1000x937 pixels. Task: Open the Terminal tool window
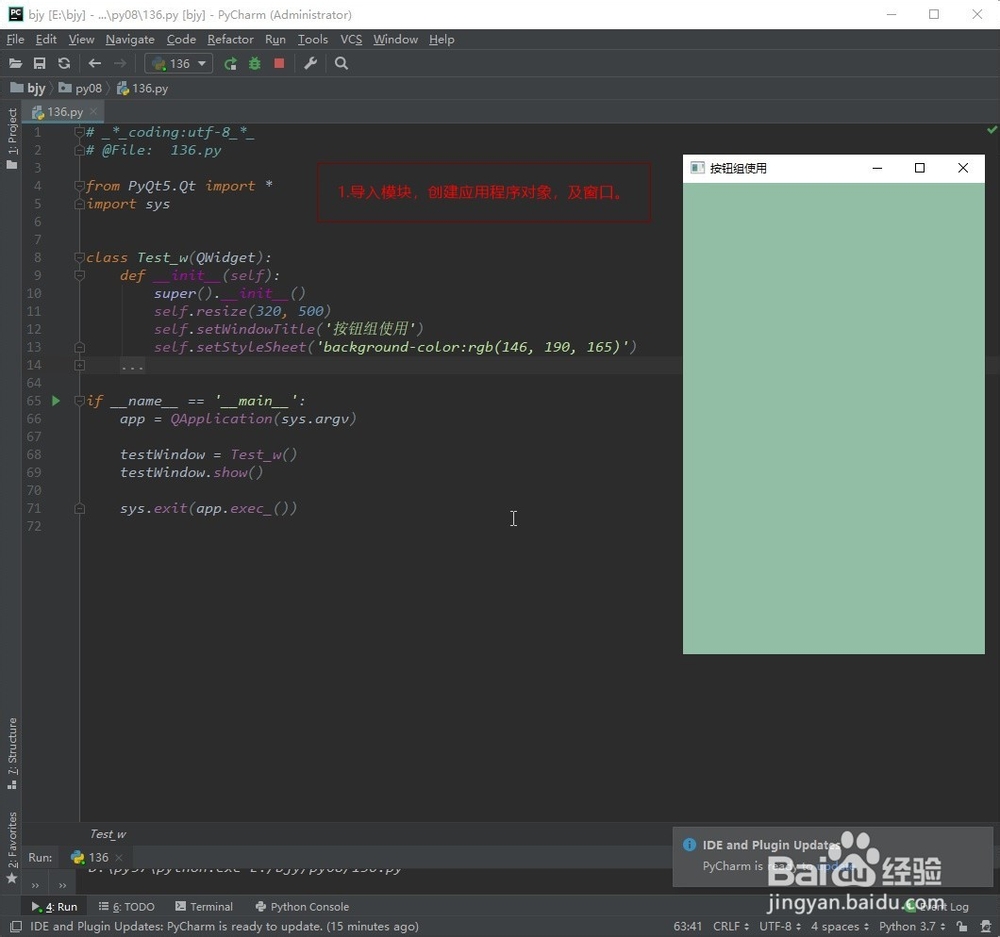pyautogui.click(x=204, y=906)
